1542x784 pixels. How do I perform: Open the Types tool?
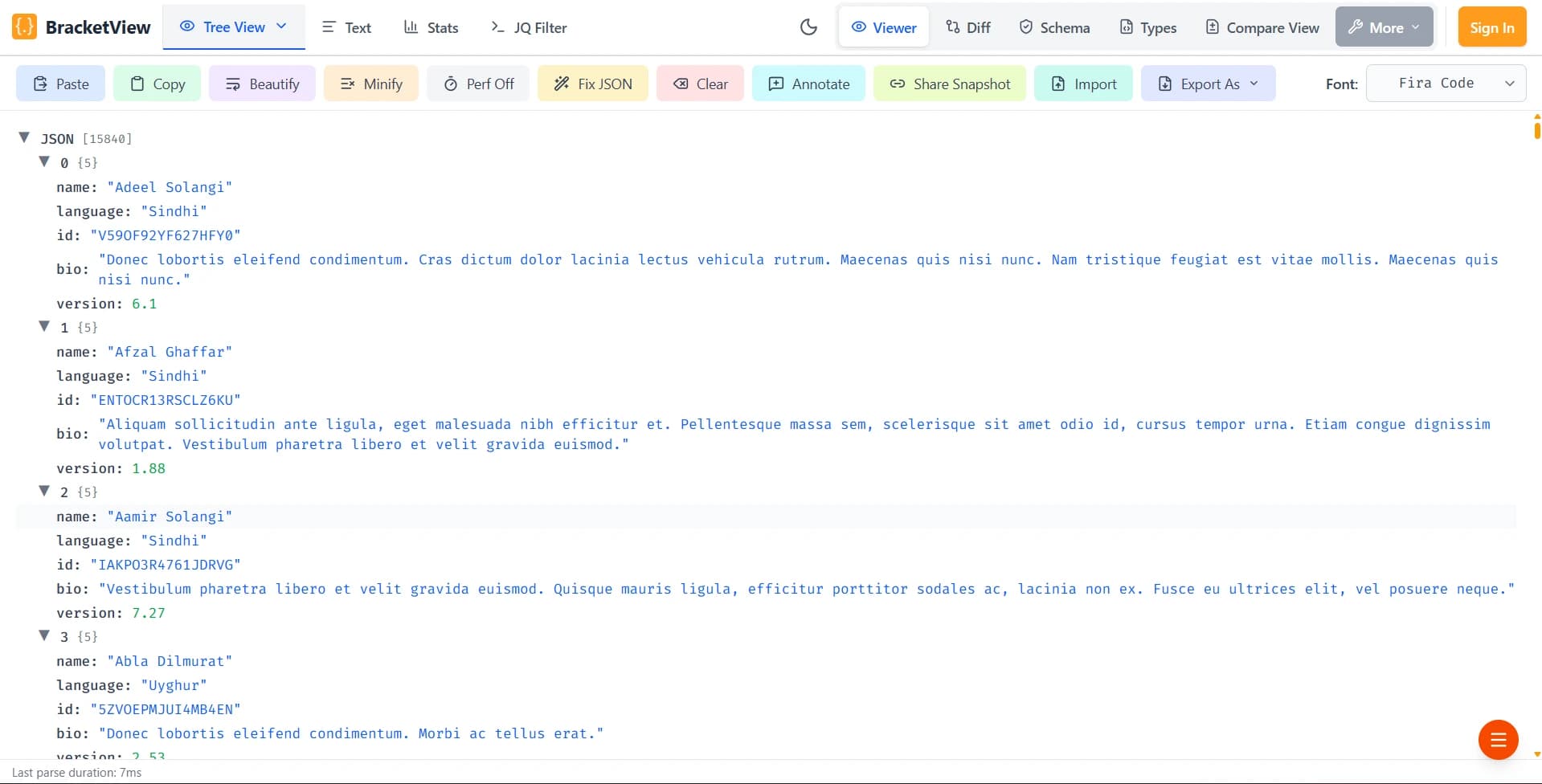(x=1148, y=27)
